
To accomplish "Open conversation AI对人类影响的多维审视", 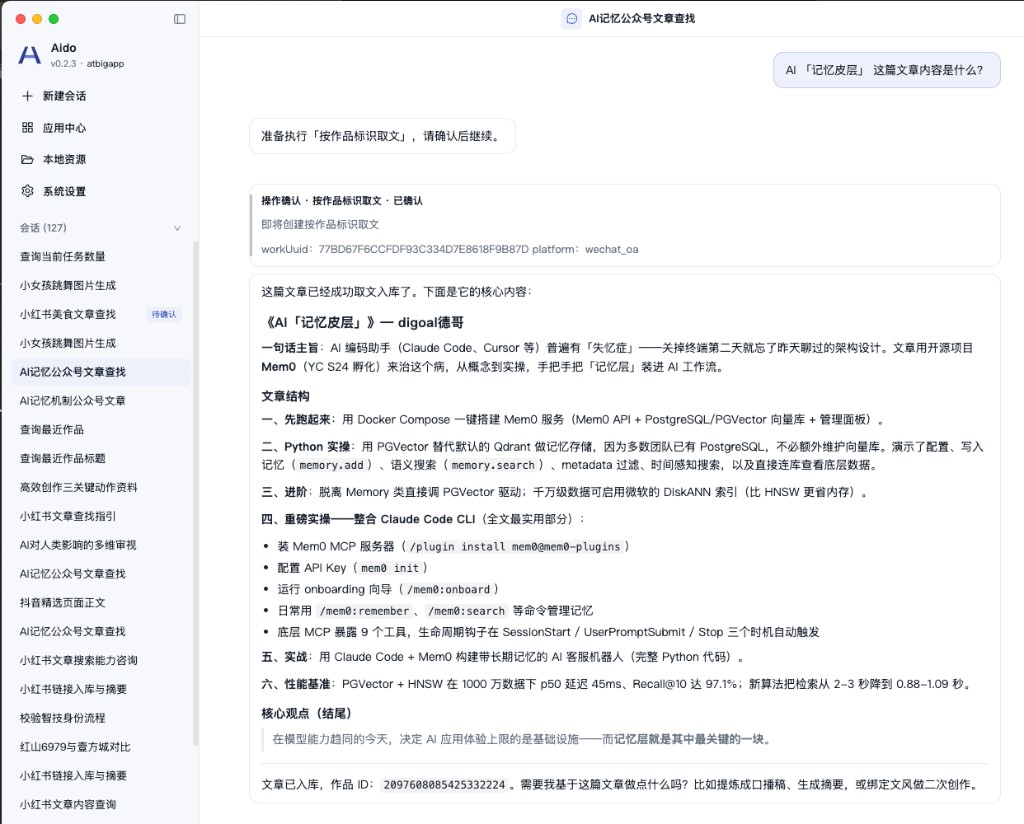I will coord(101,545).
